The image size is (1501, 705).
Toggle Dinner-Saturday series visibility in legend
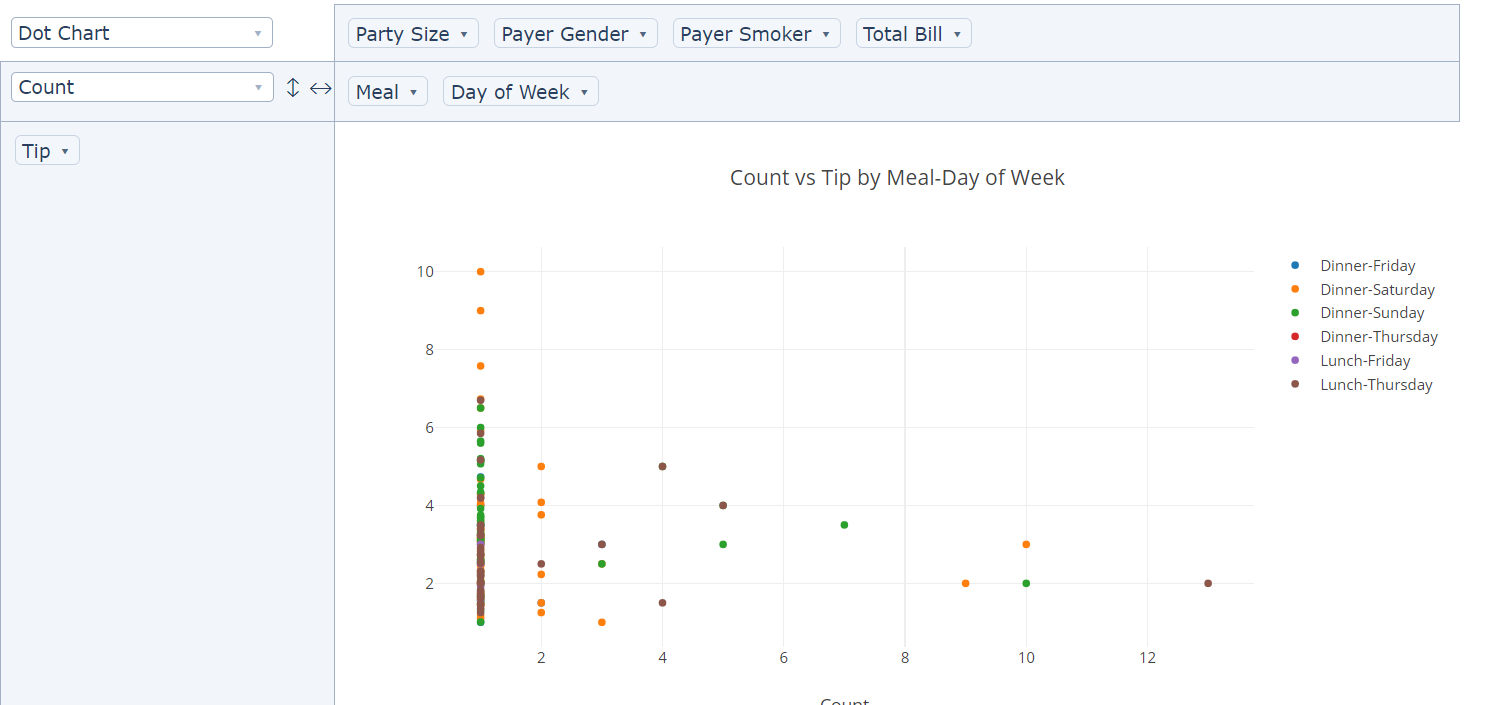click(1376, 290)
